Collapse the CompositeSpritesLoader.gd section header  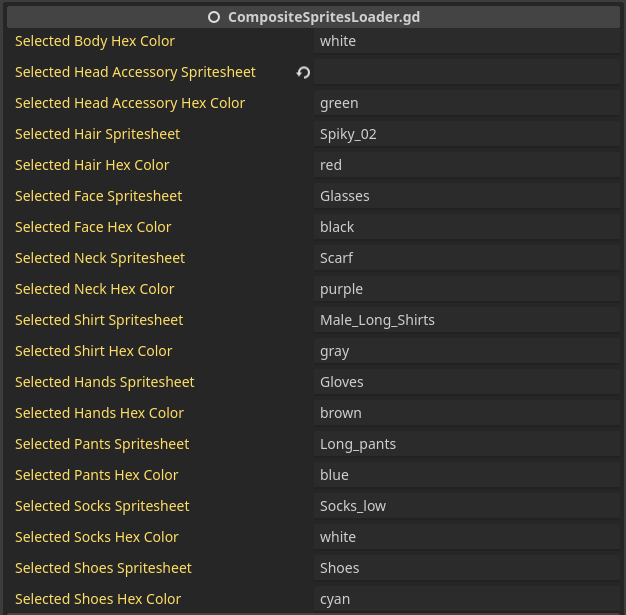[x=313, y=17]
